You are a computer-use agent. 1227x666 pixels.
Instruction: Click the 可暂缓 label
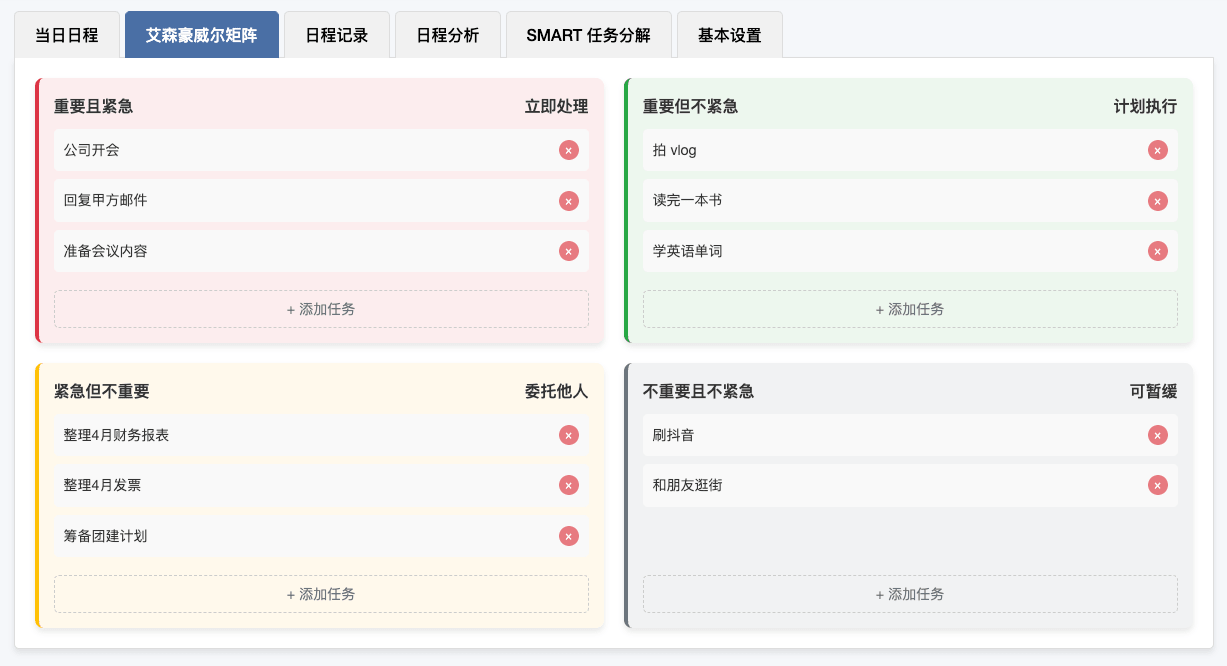(x=1154, y=391)
